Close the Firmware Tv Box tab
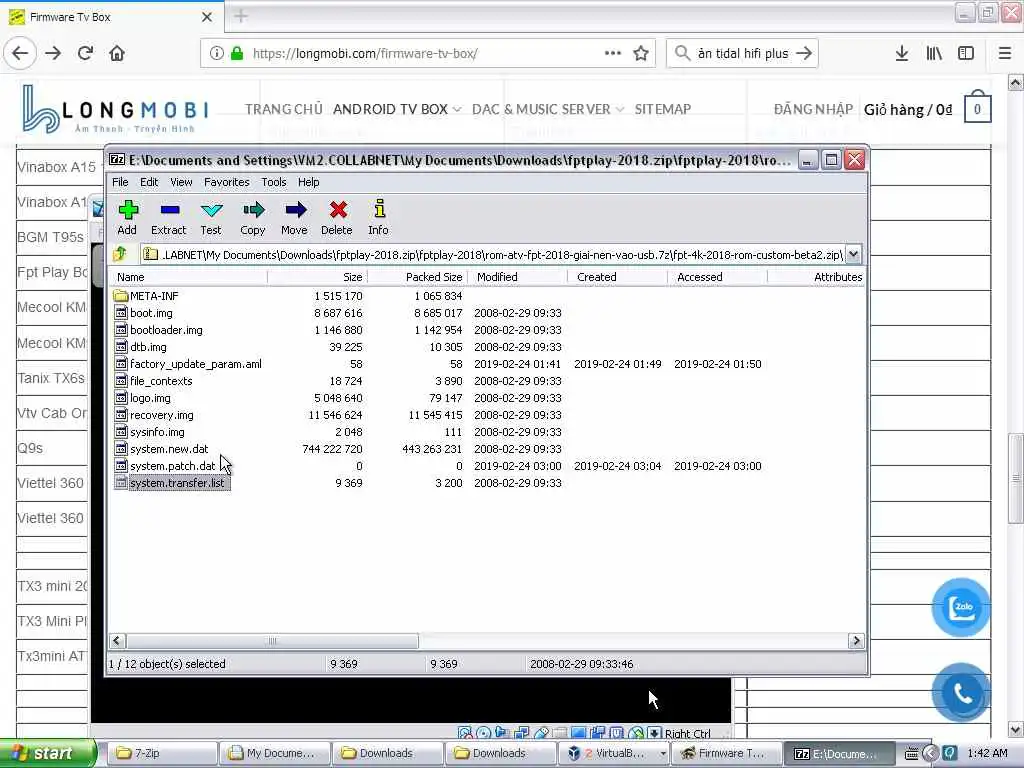The width and height of the screenshot is (1024, 768). point(207,17)
